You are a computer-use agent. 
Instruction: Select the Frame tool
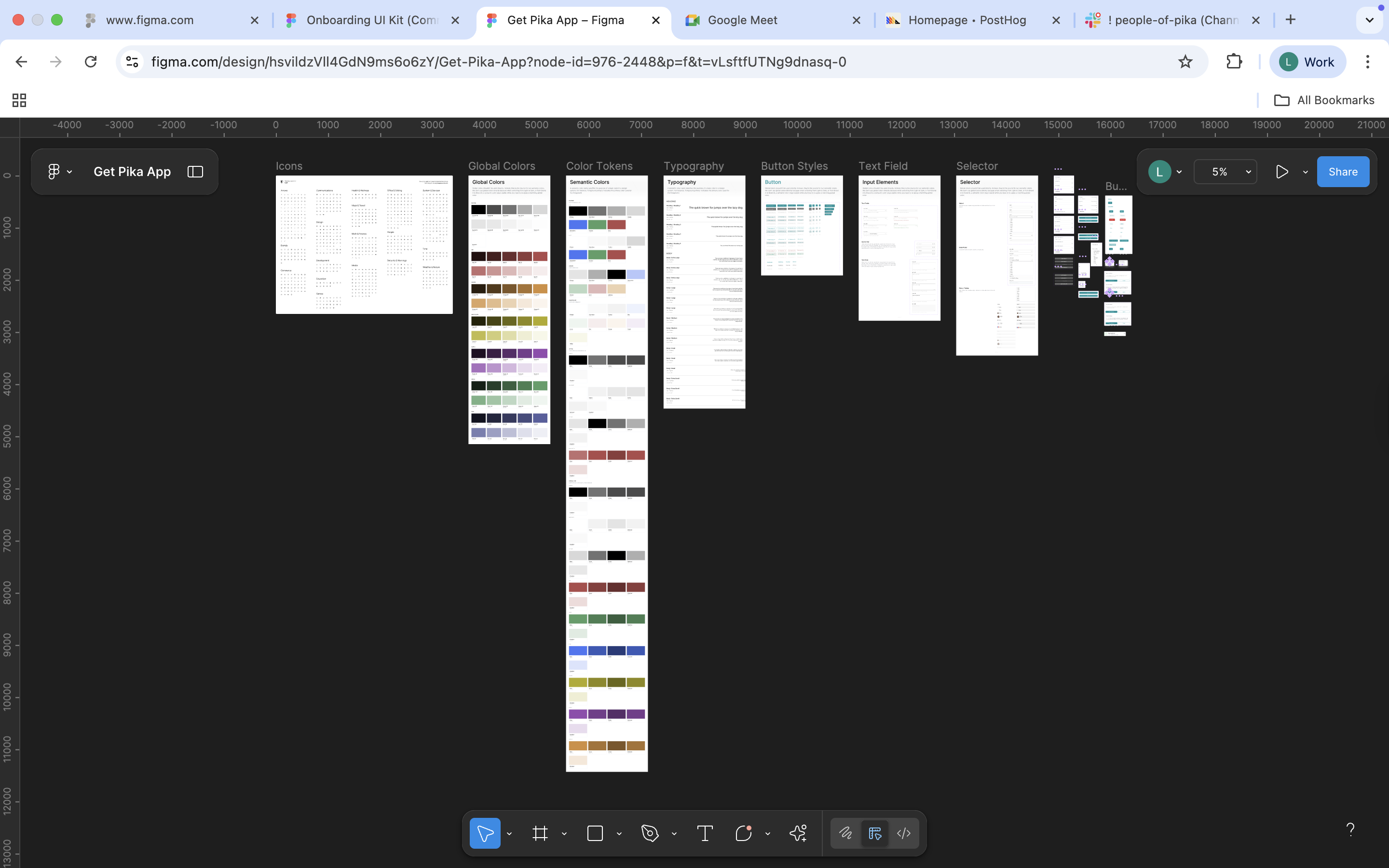(x=540, y=833)
